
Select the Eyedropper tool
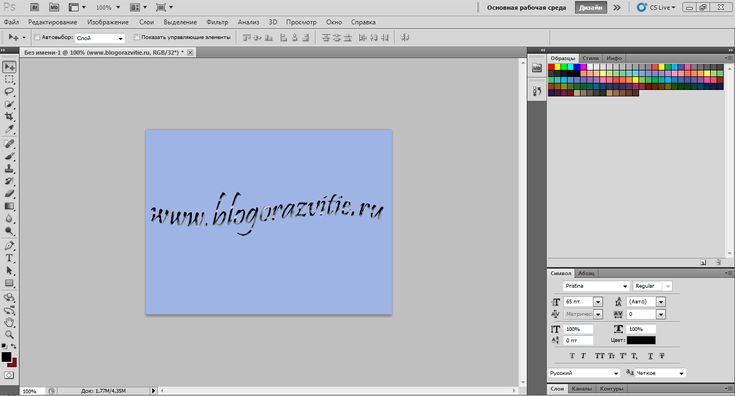click(9, 129)
